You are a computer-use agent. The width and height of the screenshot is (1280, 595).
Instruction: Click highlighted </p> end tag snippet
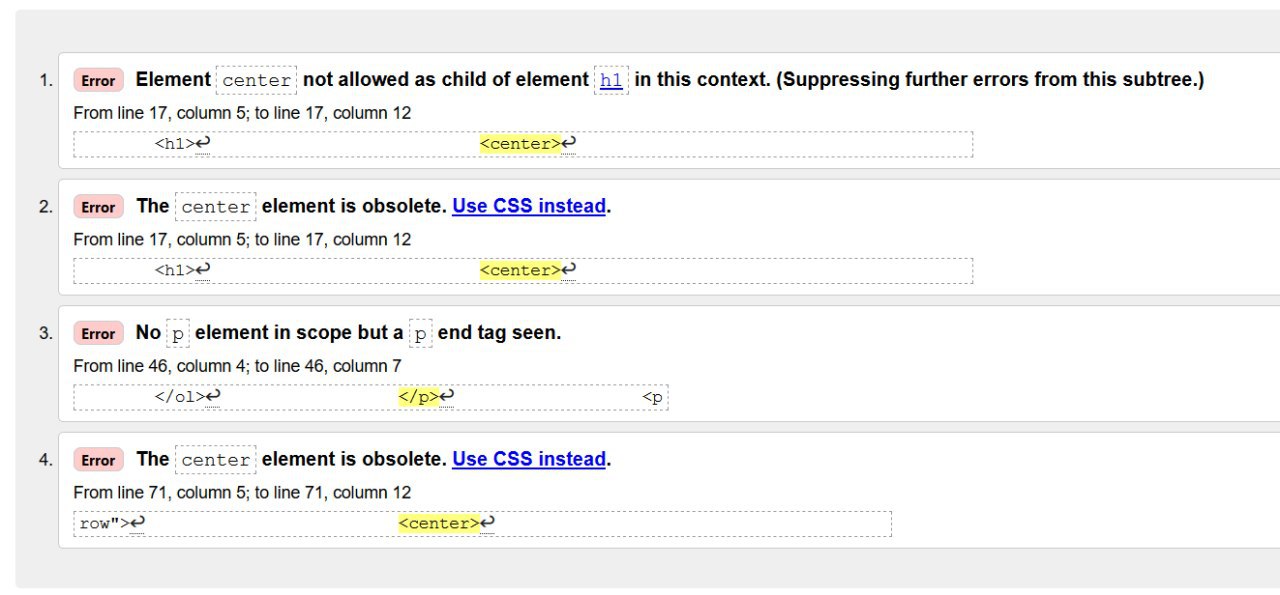pyautogui.click(x=419, y=397)
